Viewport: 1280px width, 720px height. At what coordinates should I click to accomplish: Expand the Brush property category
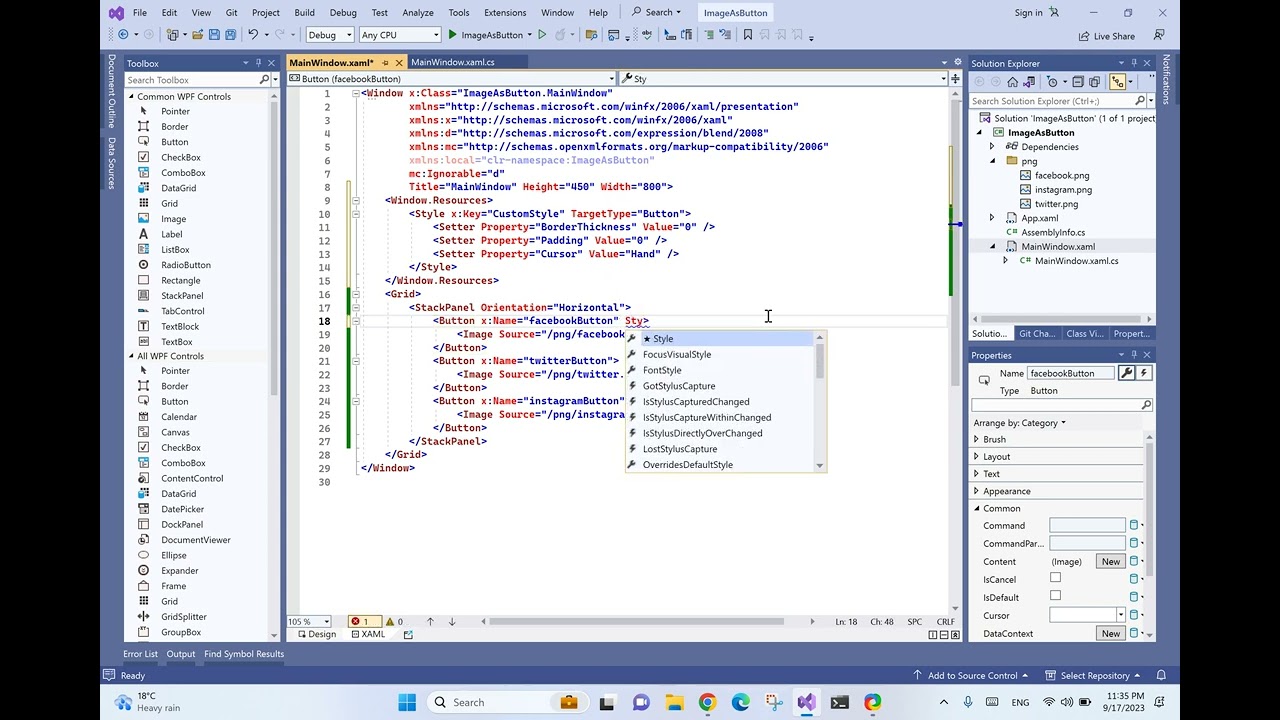tap(977, 439)
